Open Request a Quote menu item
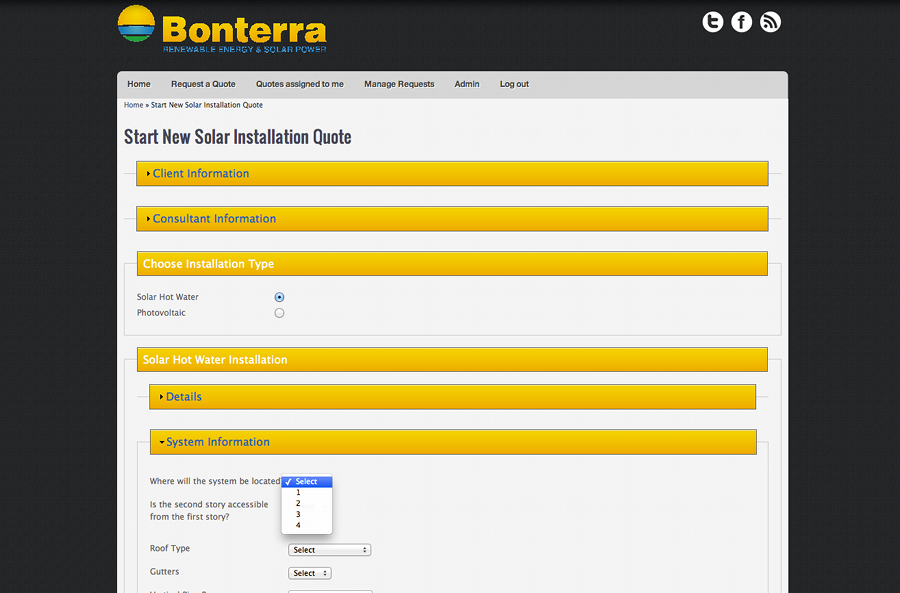900x593 pixels. click(x=203, y=84)
